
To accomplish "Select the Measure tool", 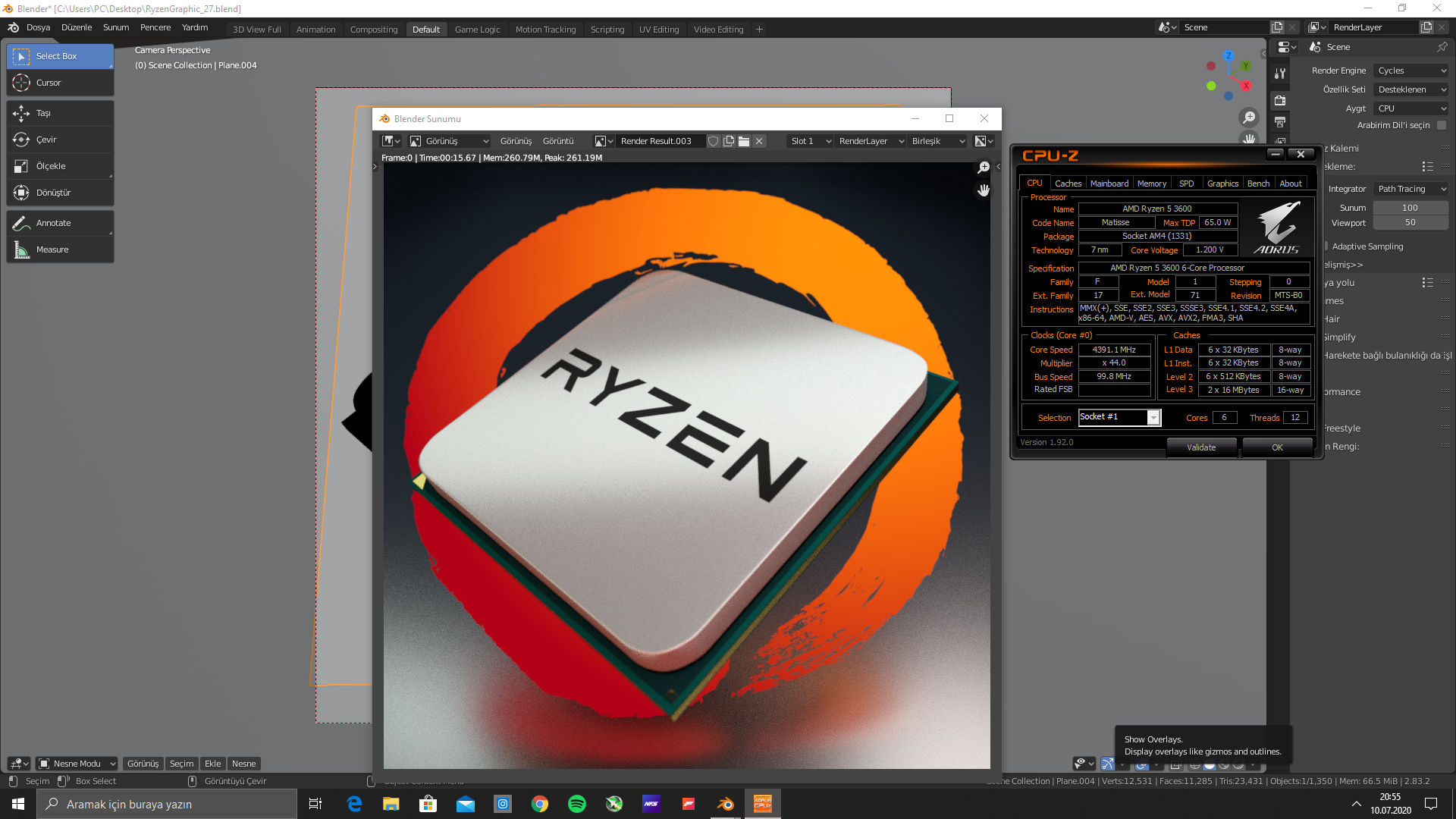I will point(60,249).
